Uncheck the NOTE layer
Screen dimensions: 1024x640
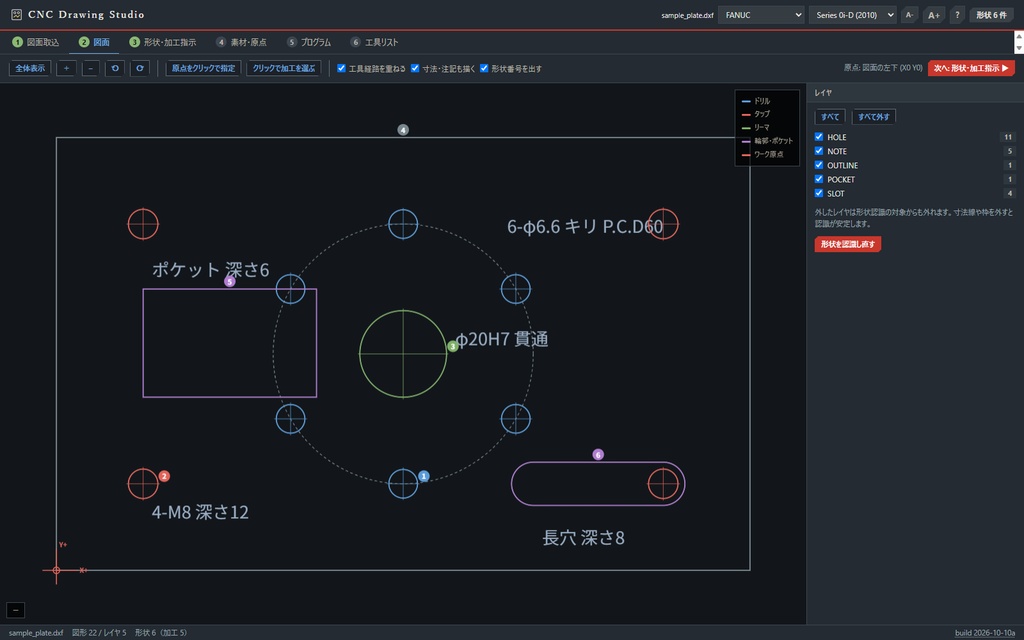coord(819,151)
